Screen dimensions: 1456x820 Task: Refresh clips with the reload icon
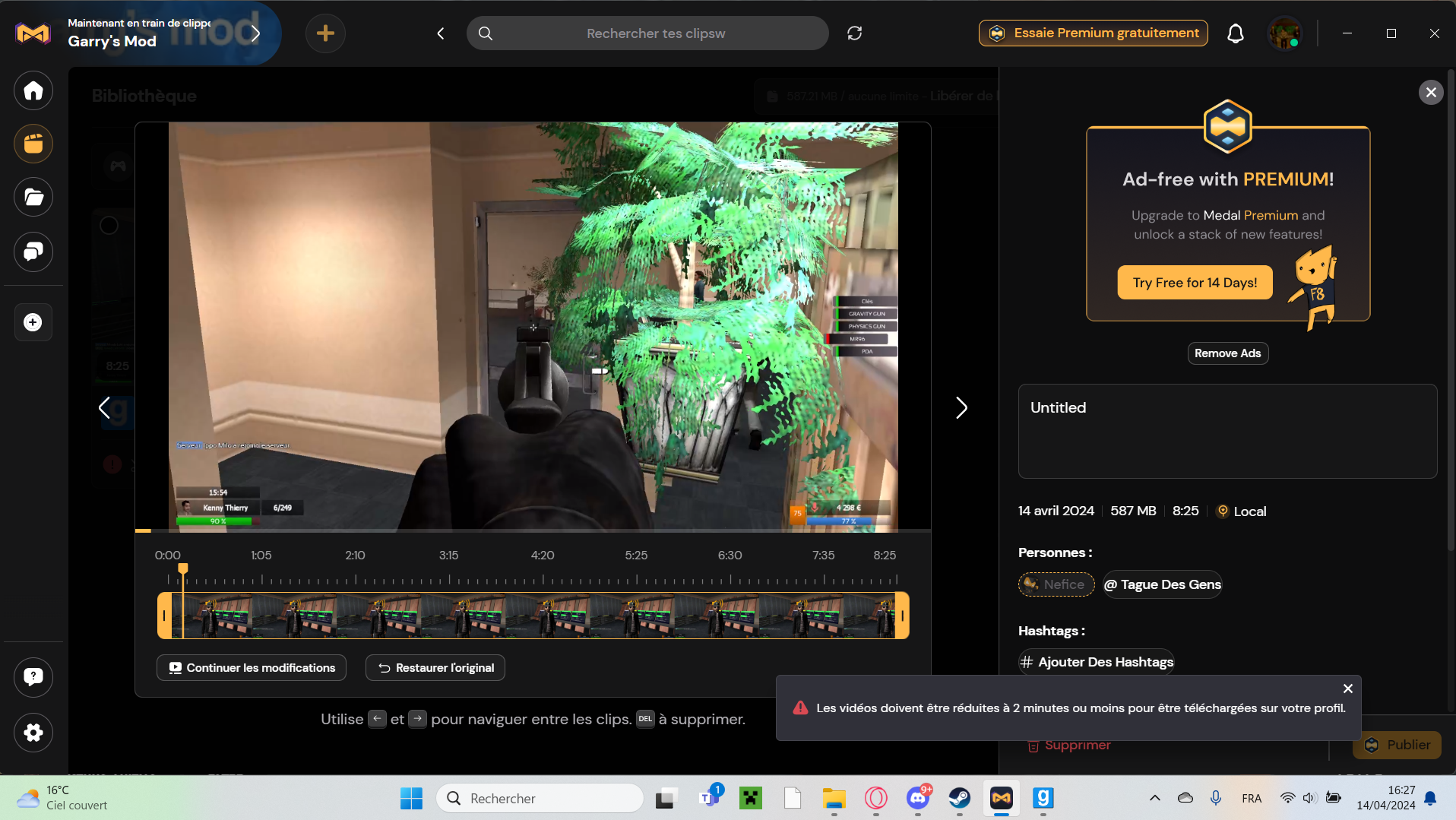855,33
